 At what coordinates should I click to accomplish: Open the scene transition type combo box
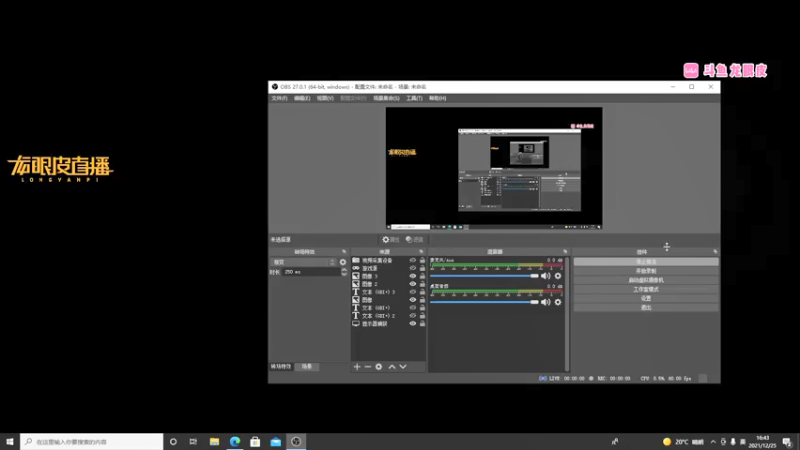click(x=304, y=262)
